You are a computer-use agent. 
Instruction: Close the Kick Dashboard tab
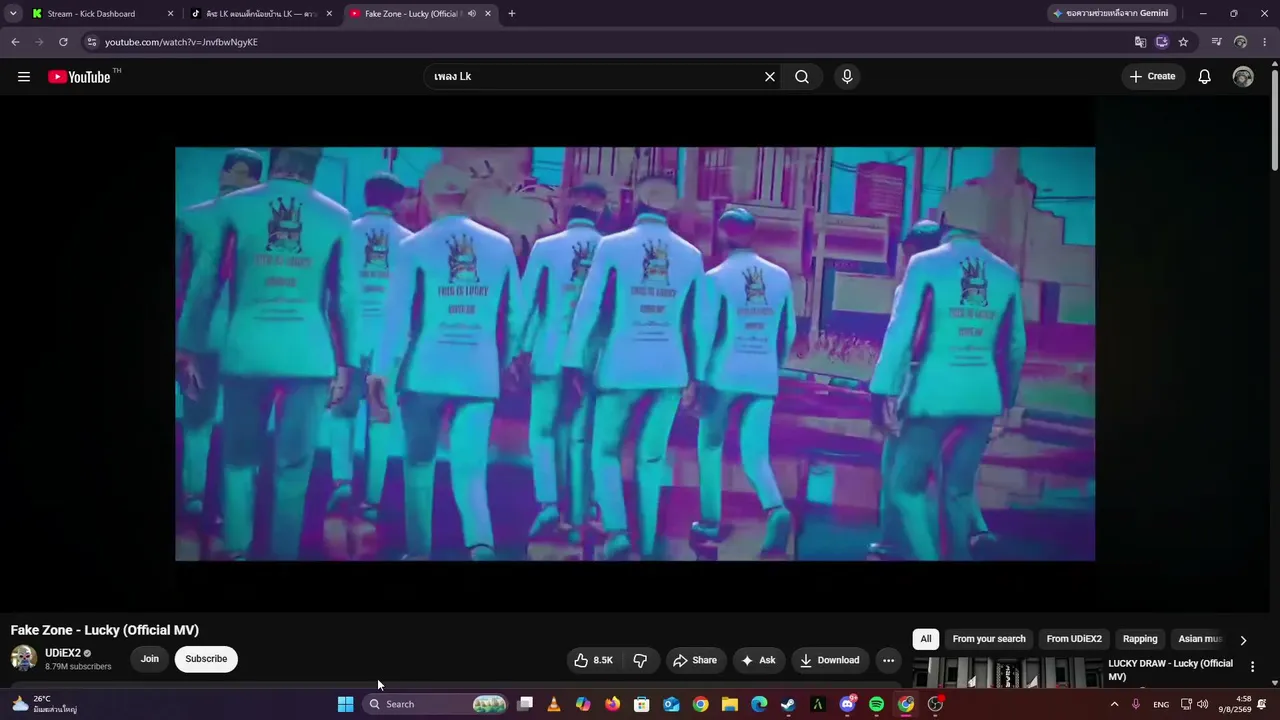tap(170, 14)
